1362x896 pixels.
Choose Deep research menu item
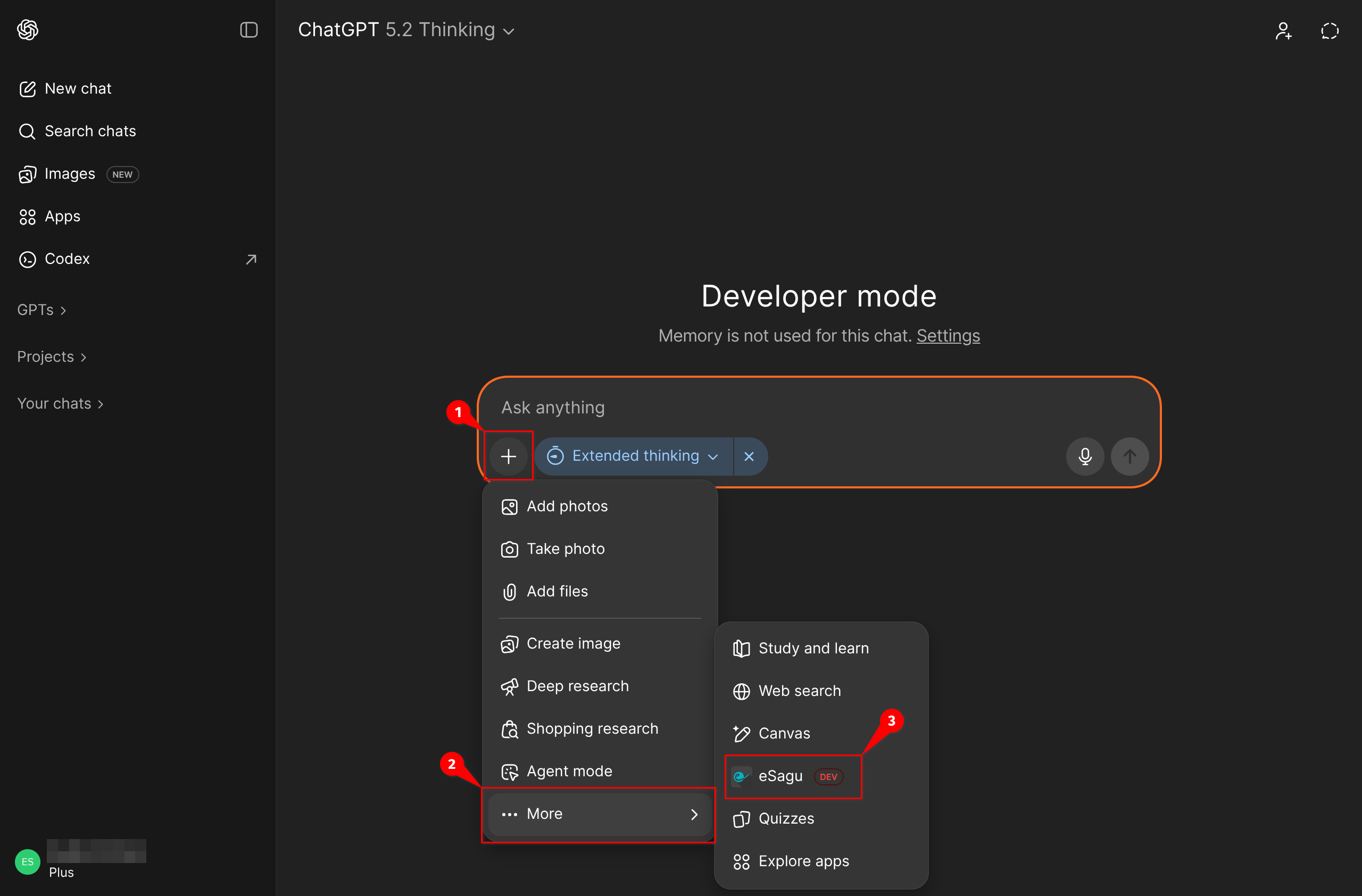[x=577, y=685]
